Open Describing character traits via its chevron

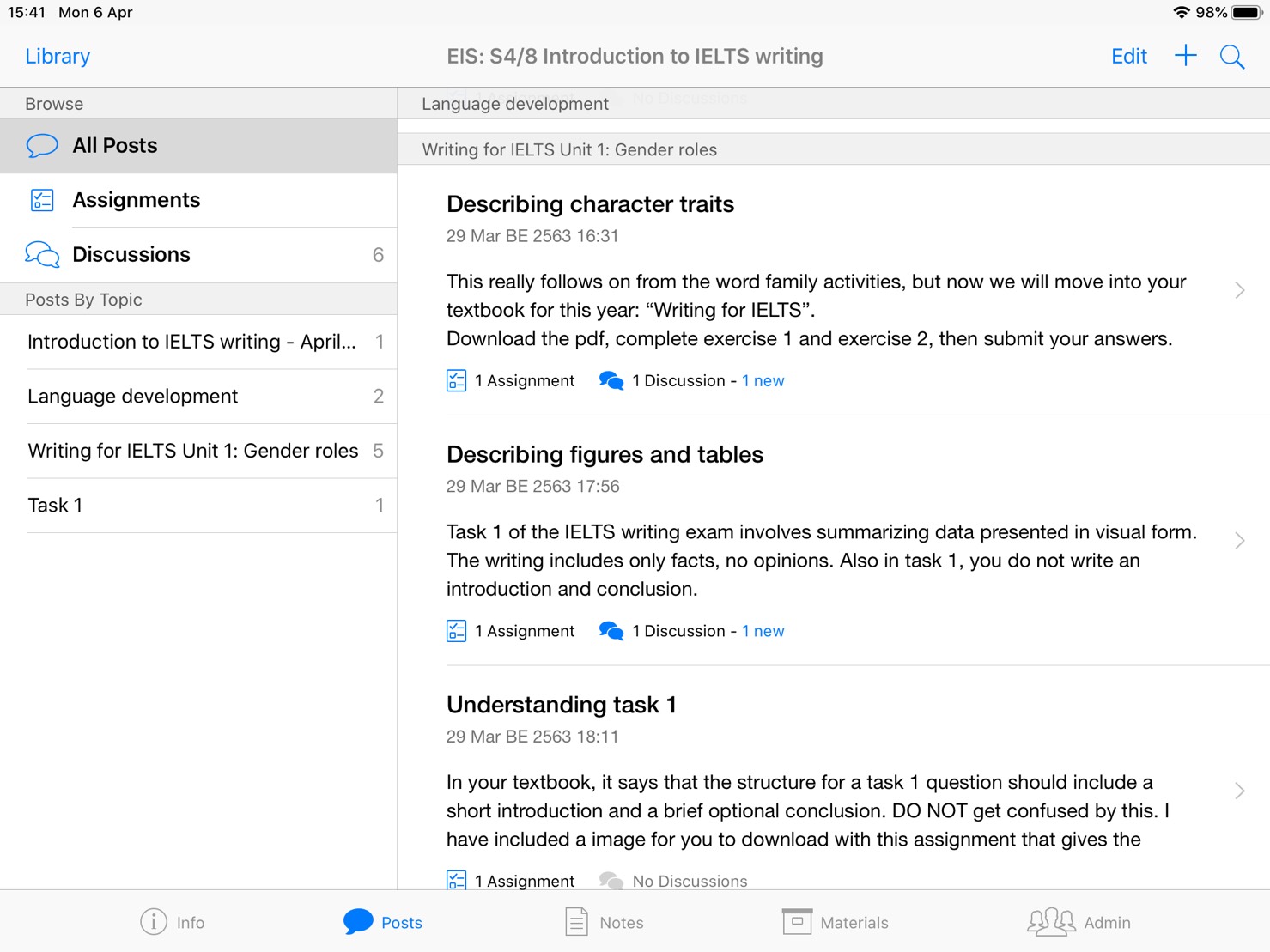(x=1240, y=290)
